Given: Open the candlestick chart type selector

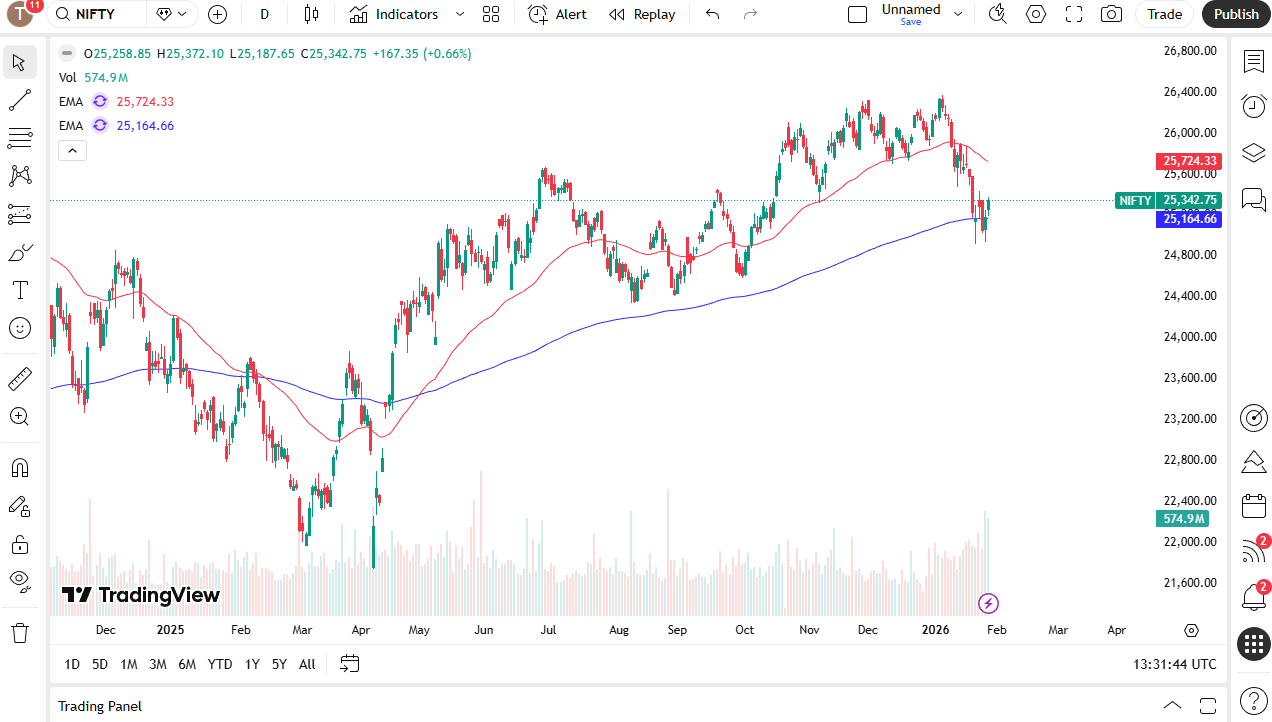Looking at the screenshot, I should point(310,14).
